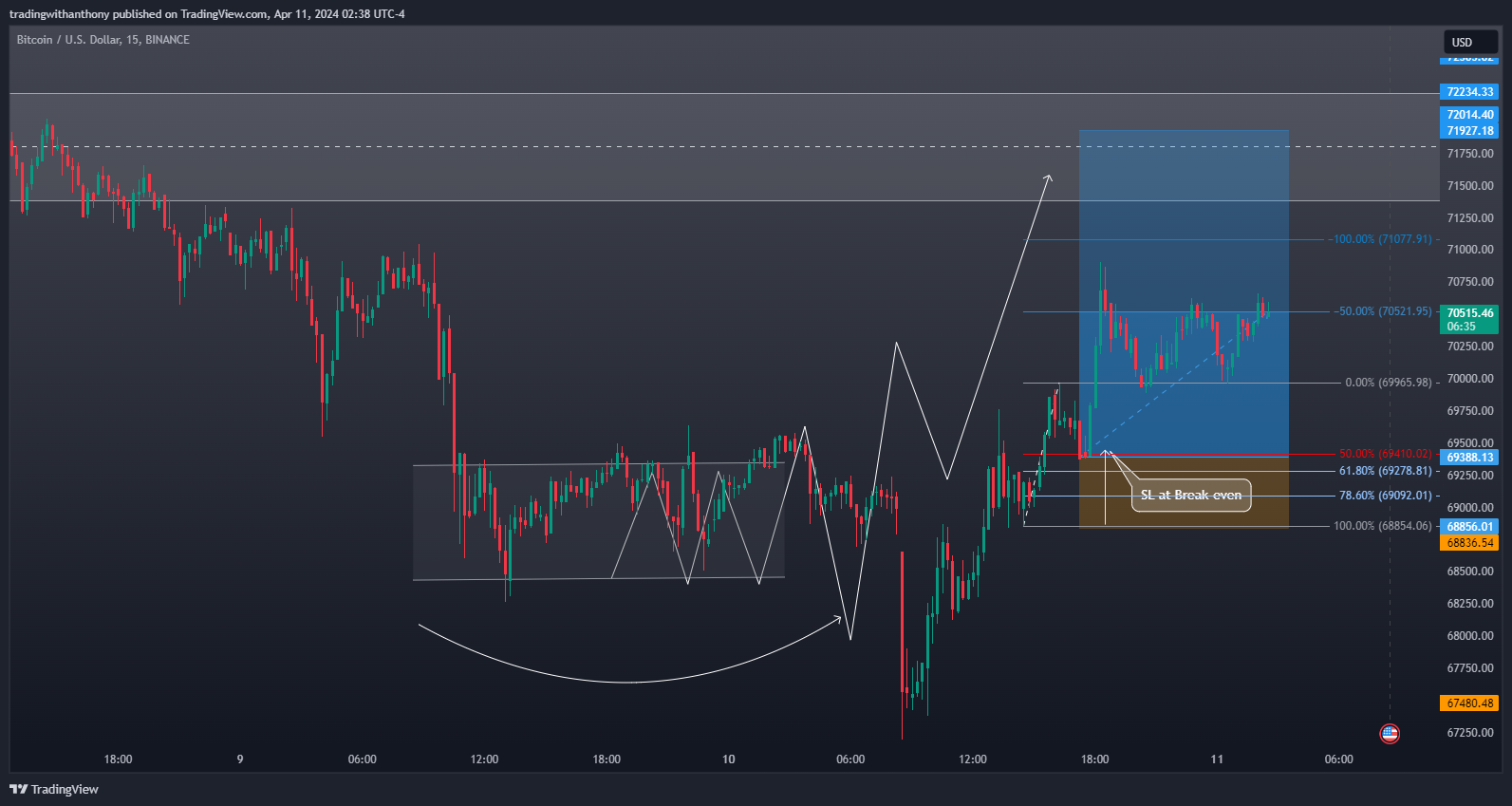
Task: Click 71000.00 on the price scale
Action: (x=1470, y=250)
